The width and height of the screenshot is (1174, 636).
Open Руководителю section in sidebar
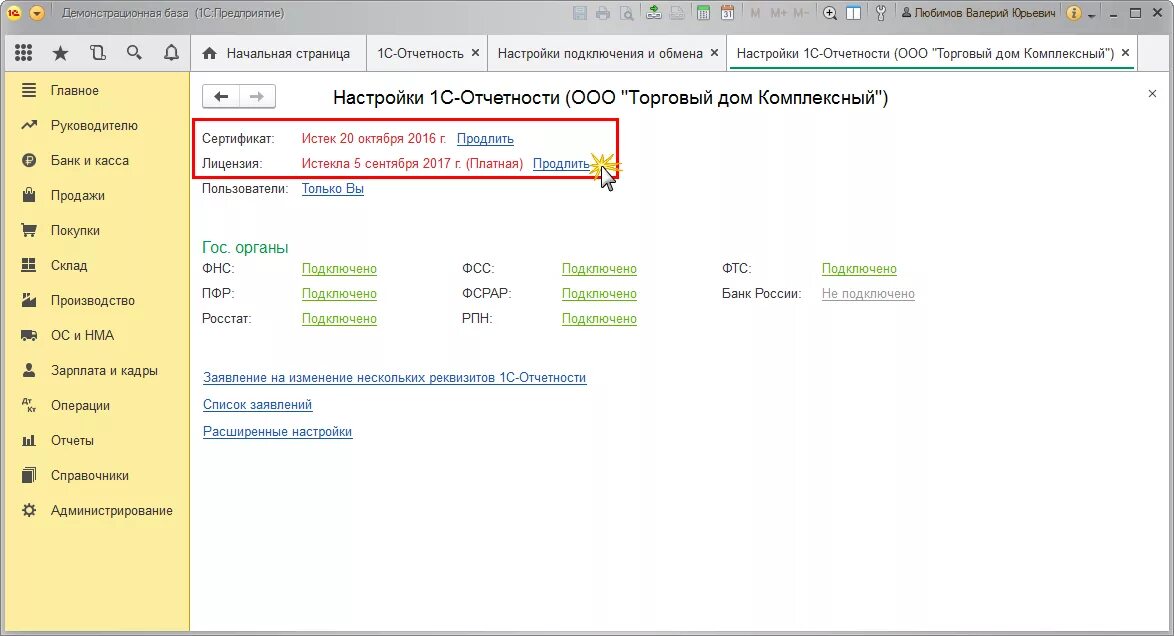(x=96, y=125)
